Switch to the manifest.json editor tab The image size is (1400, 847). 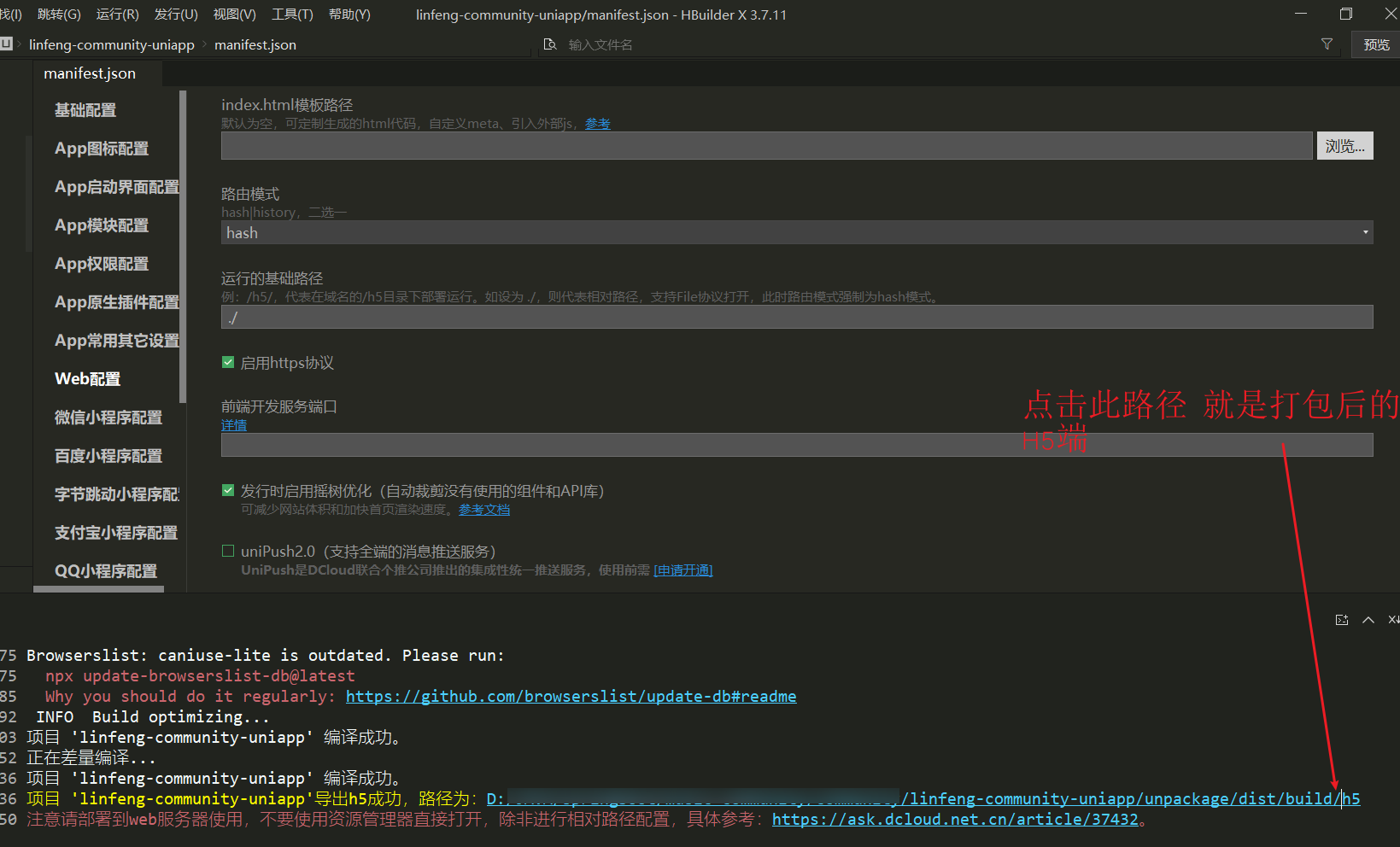pos(90,73)
